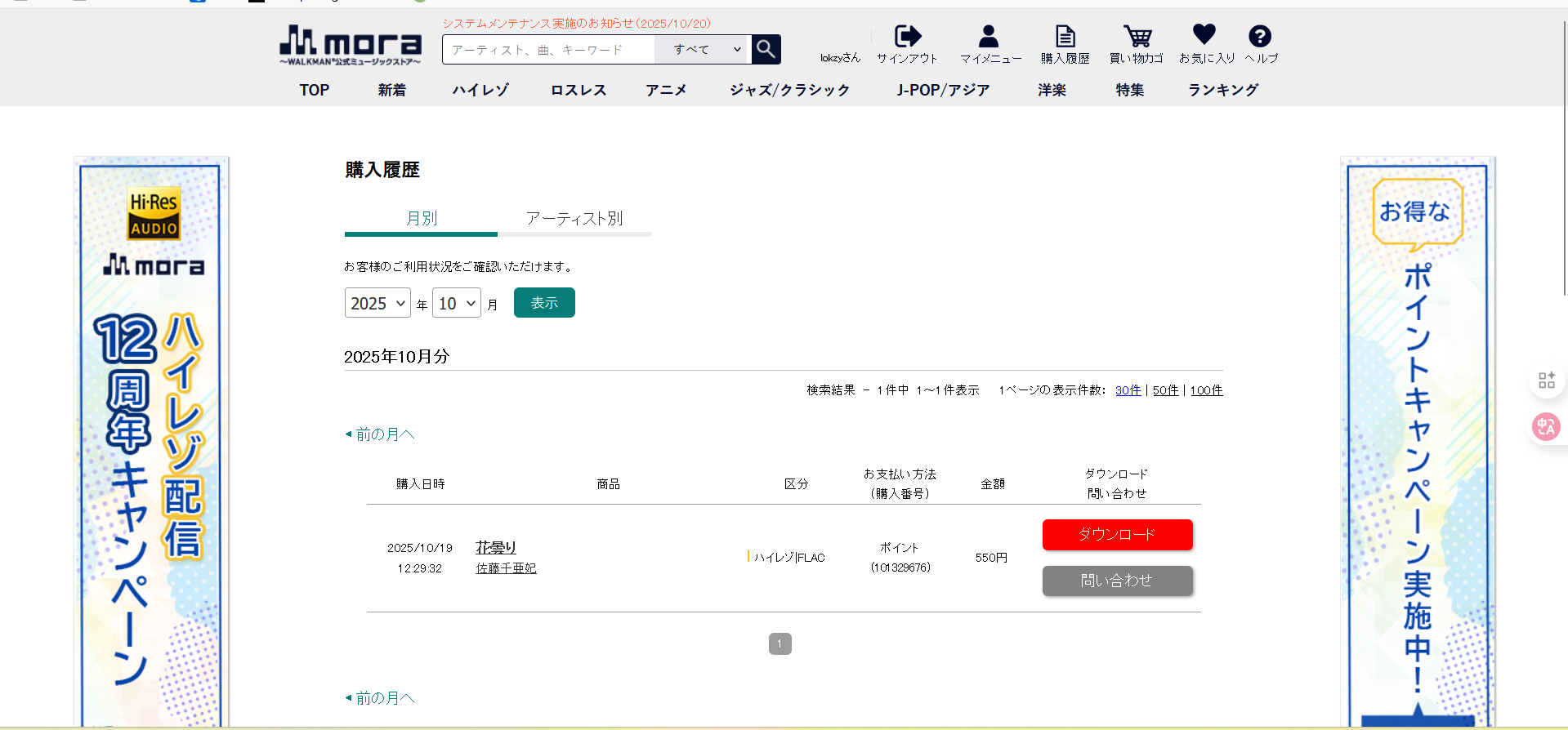Click the 2025年10月分 heading
The image size is (1568, 730).
(x=397, y=357)
